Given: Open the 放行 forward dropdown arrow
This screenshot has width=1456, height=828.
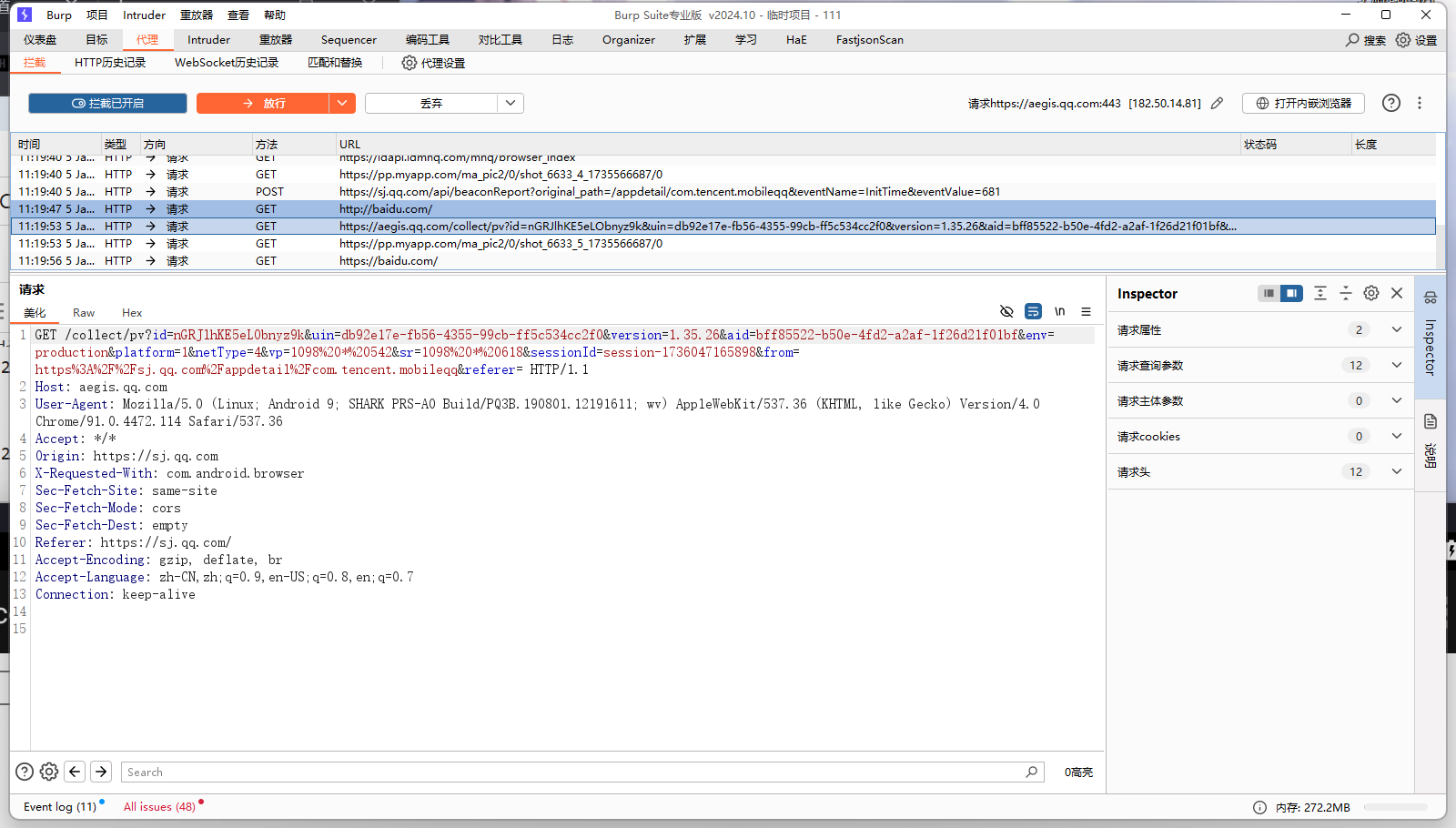Looking at the screenshot, I should tap(341, 104).
